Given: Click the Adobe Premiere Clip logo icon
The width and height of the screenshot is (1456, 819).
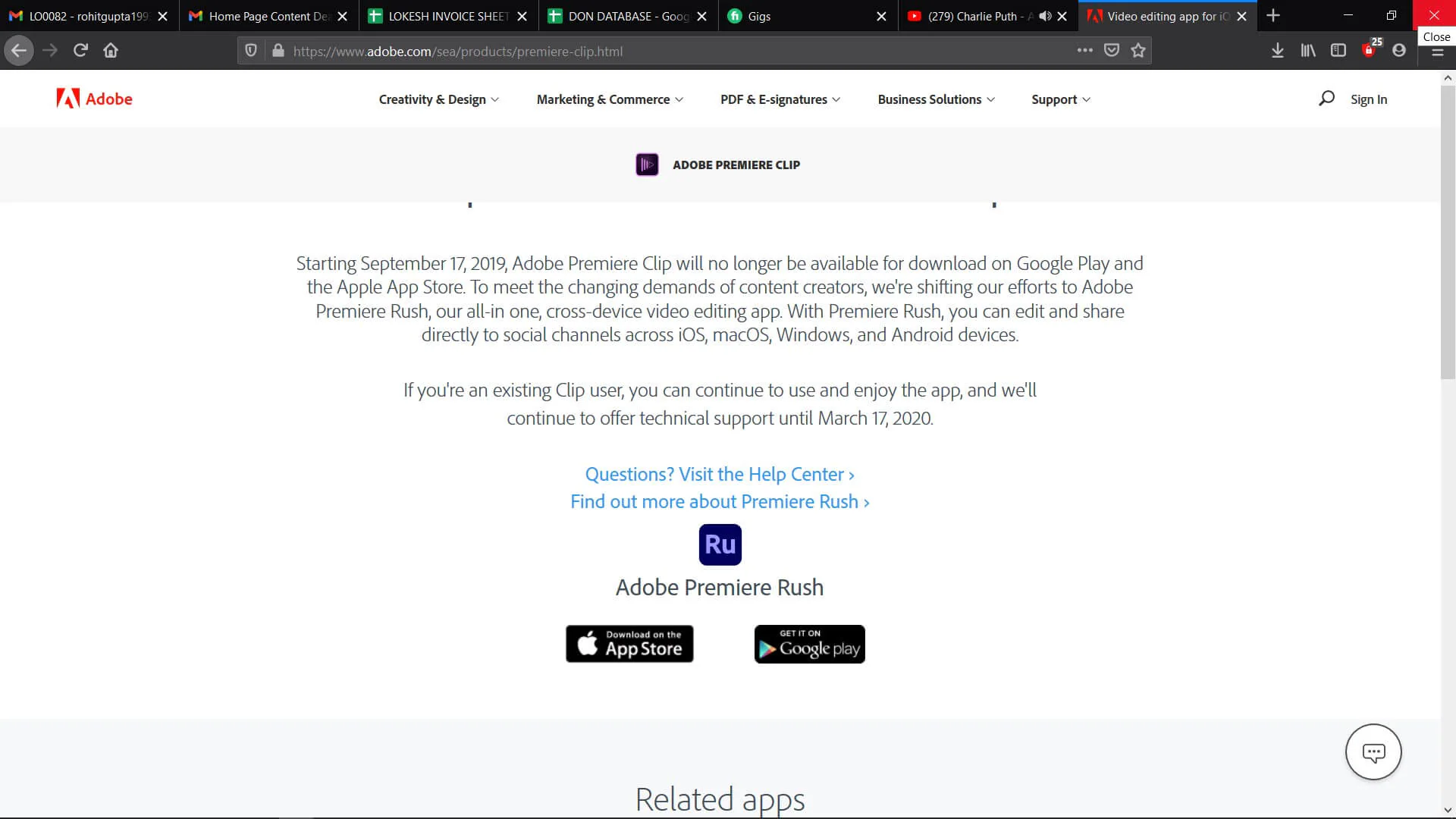Looking at the screenshot, I should click(x=648, y=164).
